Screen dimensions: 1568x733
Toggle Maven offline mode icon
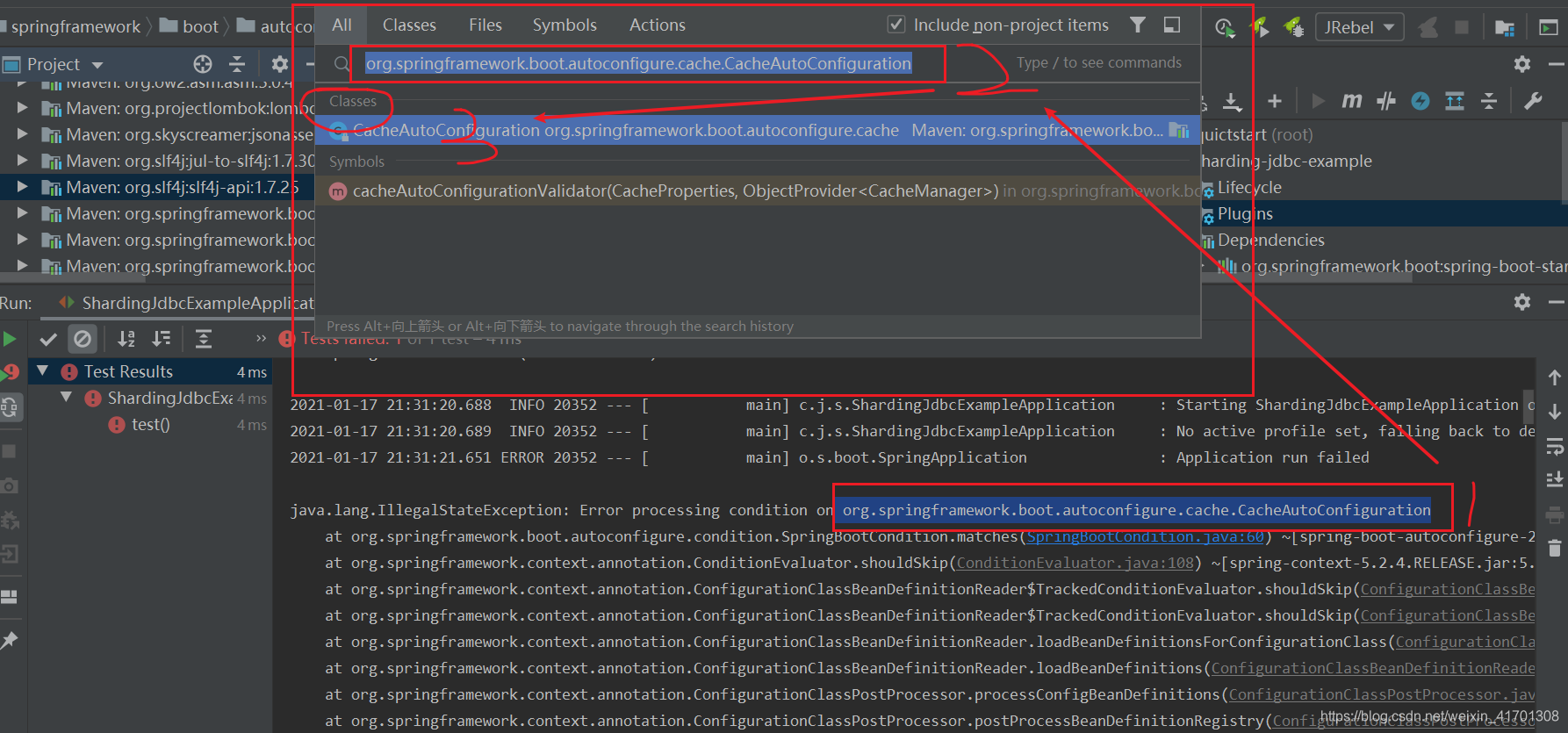pos(1386,102)
